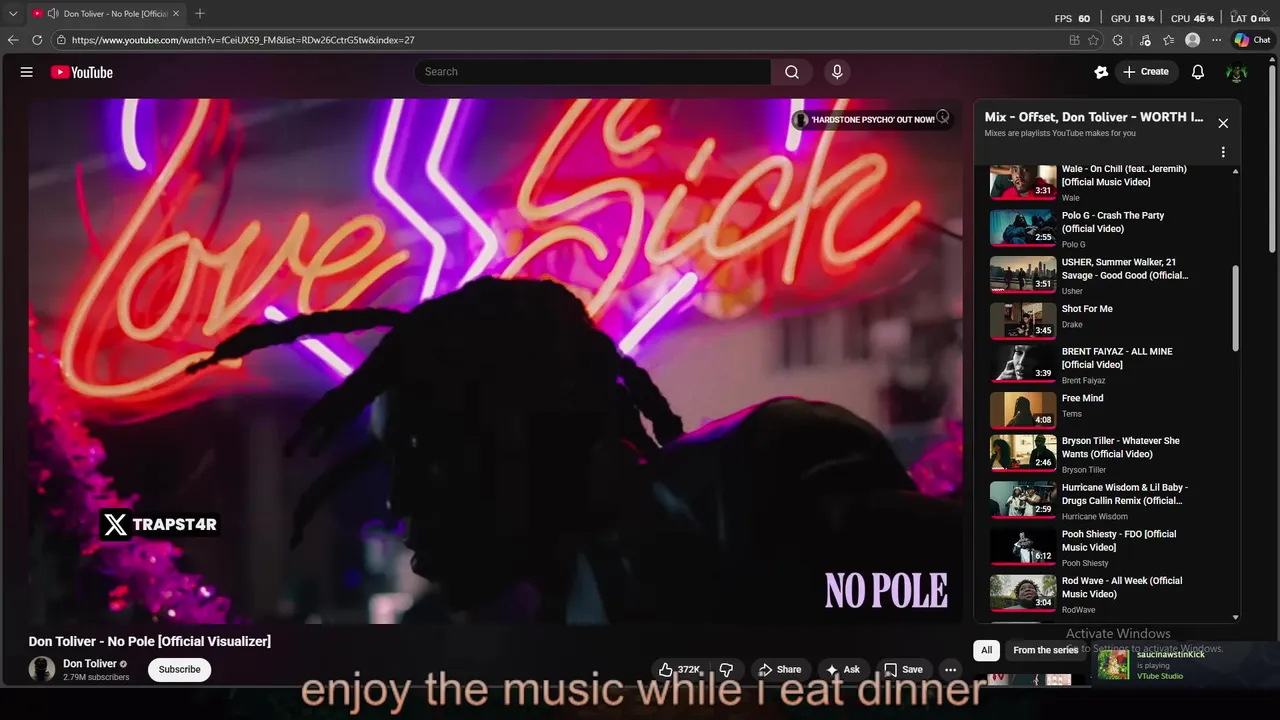Open browser profile icon
This screenshot has height=720, width=1280.
[x=1192, y=40]
